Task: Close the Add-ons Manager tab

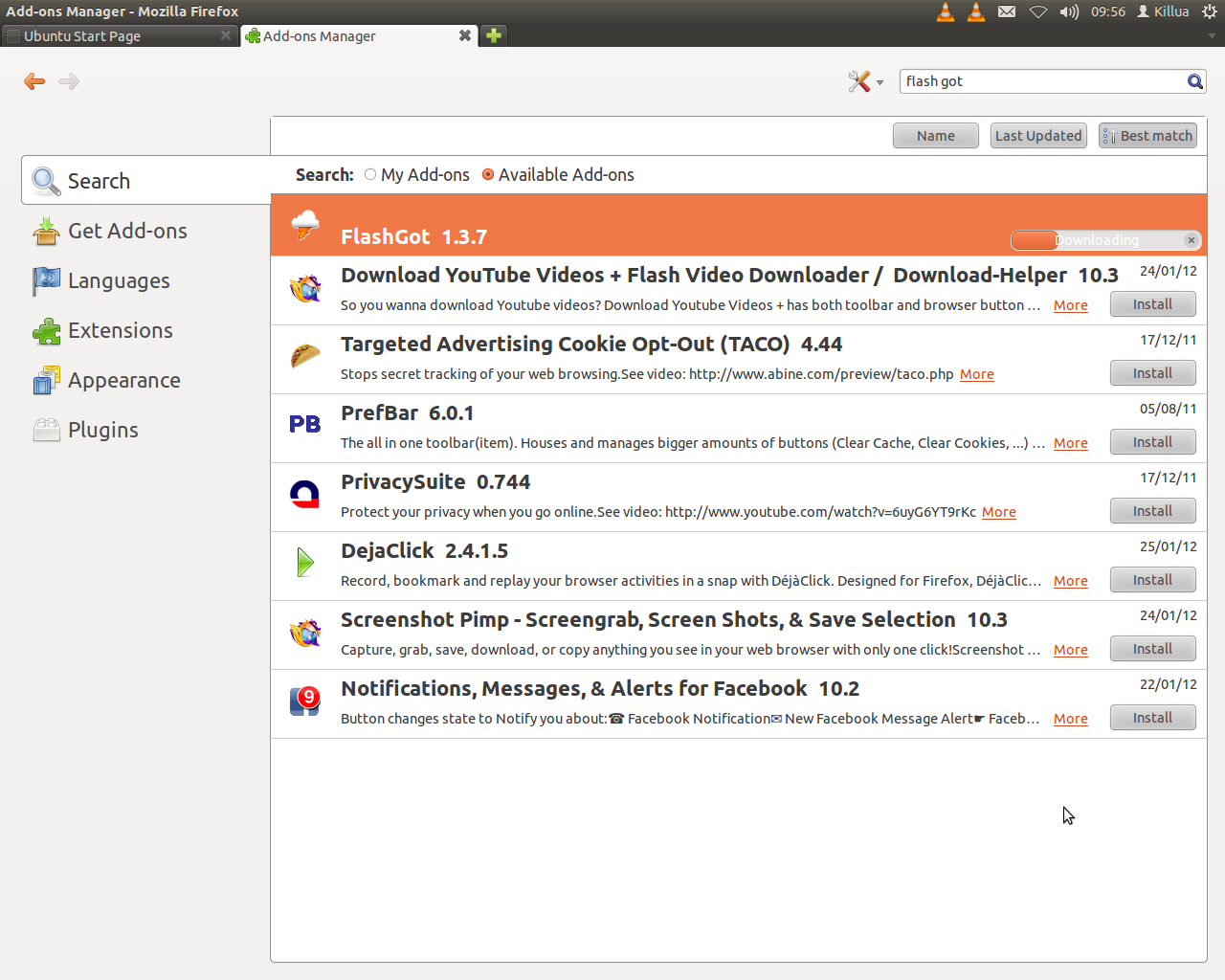Action: click(465, 35)
